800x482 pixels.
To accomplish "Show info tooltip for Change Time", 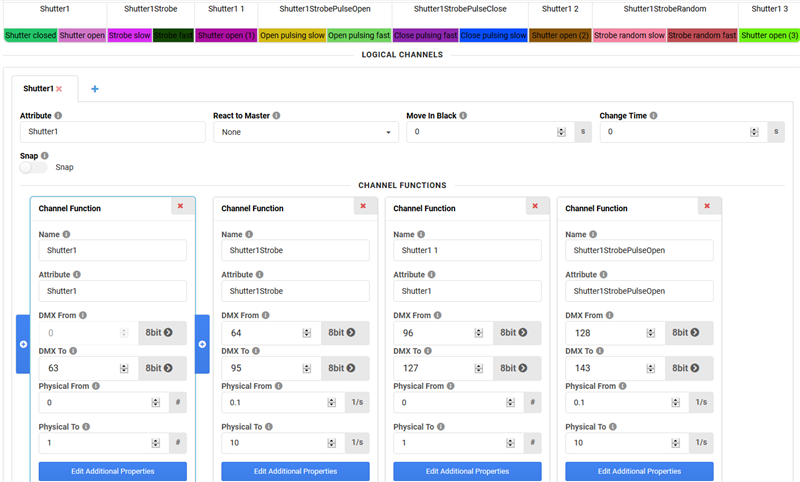I will point(653,116).
